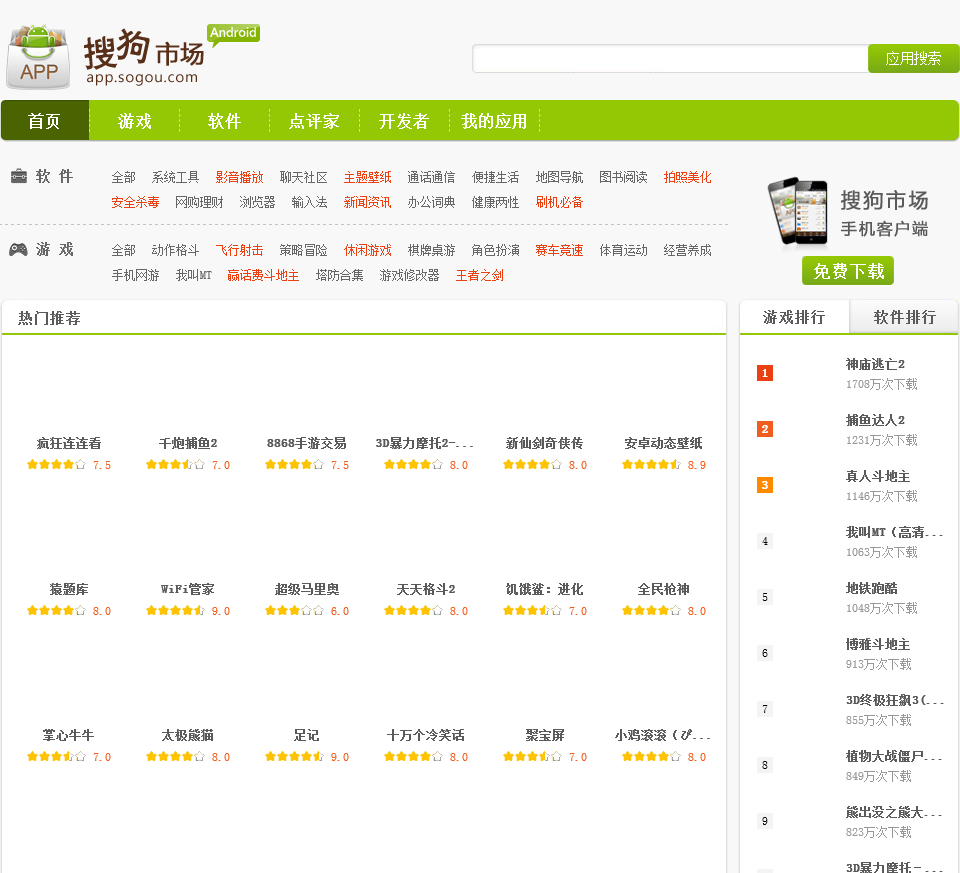Switch to the 游戏排行 tab
The height and width of the screenshot is (873, 960).
(794, 317)
